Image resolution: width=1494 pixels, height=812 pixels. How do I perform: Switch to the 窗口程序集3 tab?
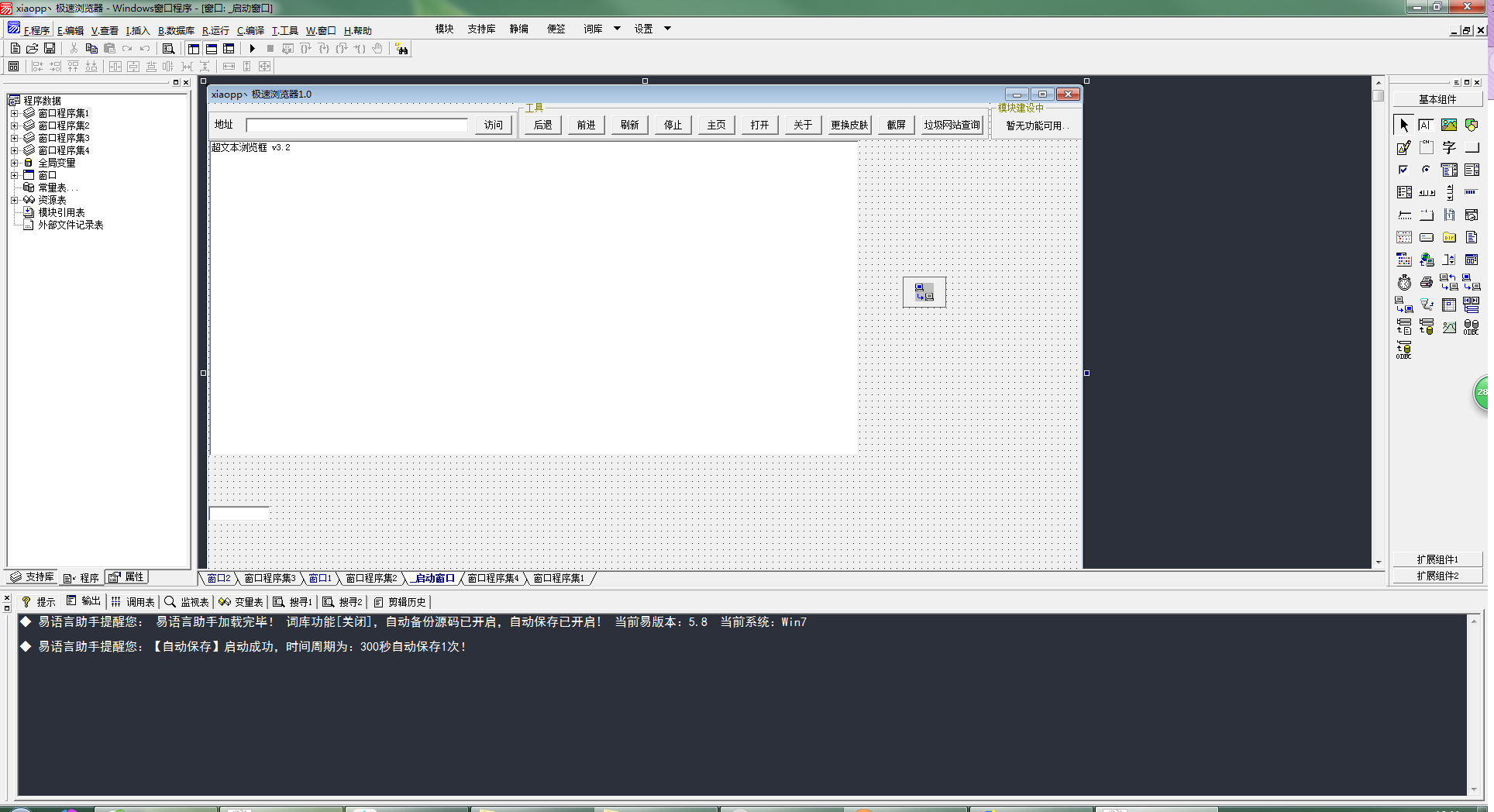[270, 579]
